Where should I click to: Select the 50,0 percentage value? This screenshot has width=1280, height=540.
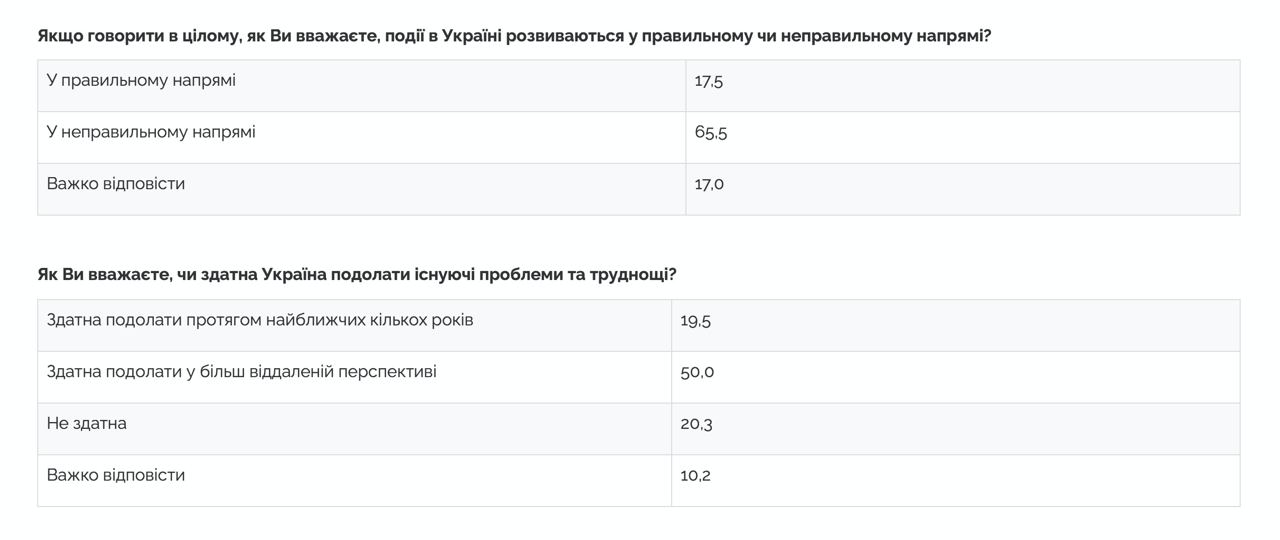(x=697, y=373)
